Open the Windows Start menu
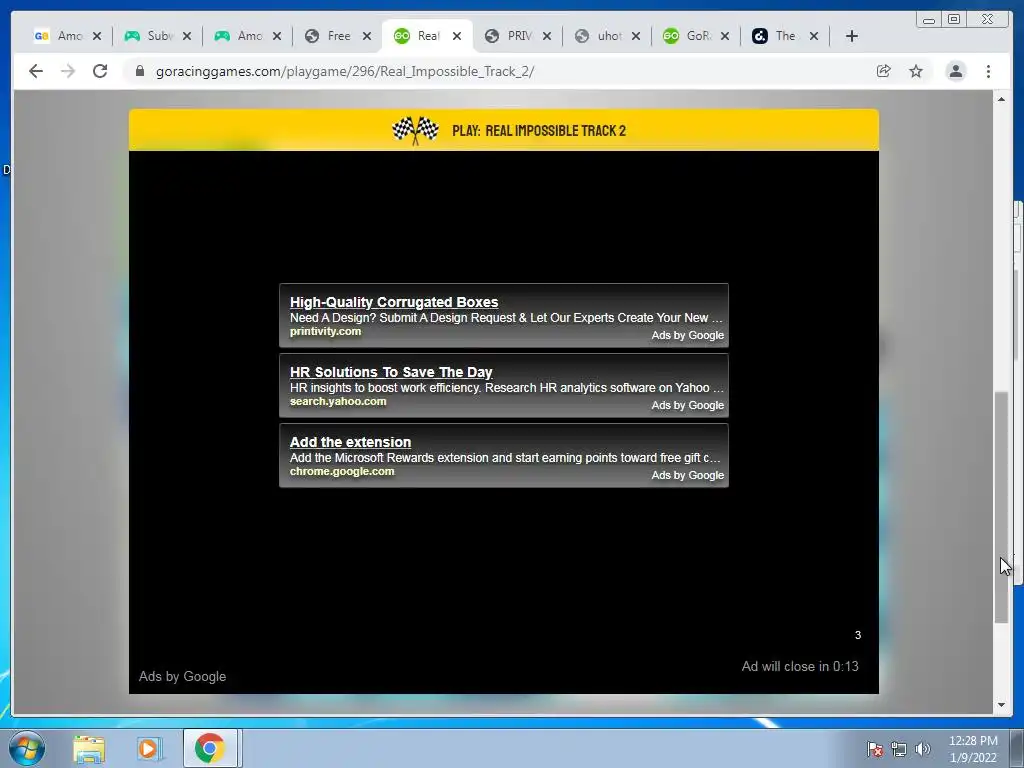This screenshot has height=768, width=1024. coord(27,748)
